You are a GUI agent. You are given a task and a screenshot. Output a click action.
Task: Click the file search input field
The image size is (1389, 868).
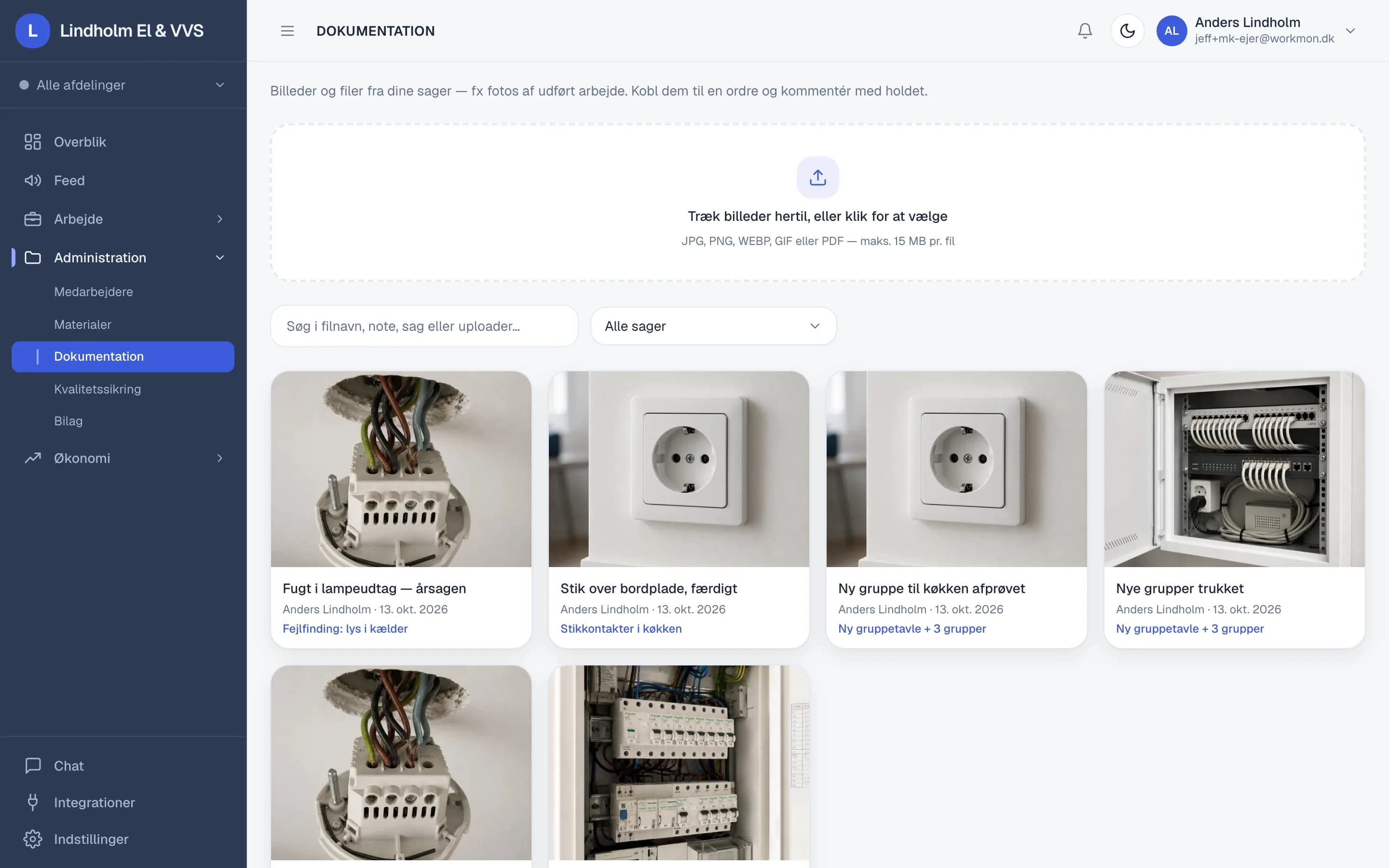[x=424, y=326]
